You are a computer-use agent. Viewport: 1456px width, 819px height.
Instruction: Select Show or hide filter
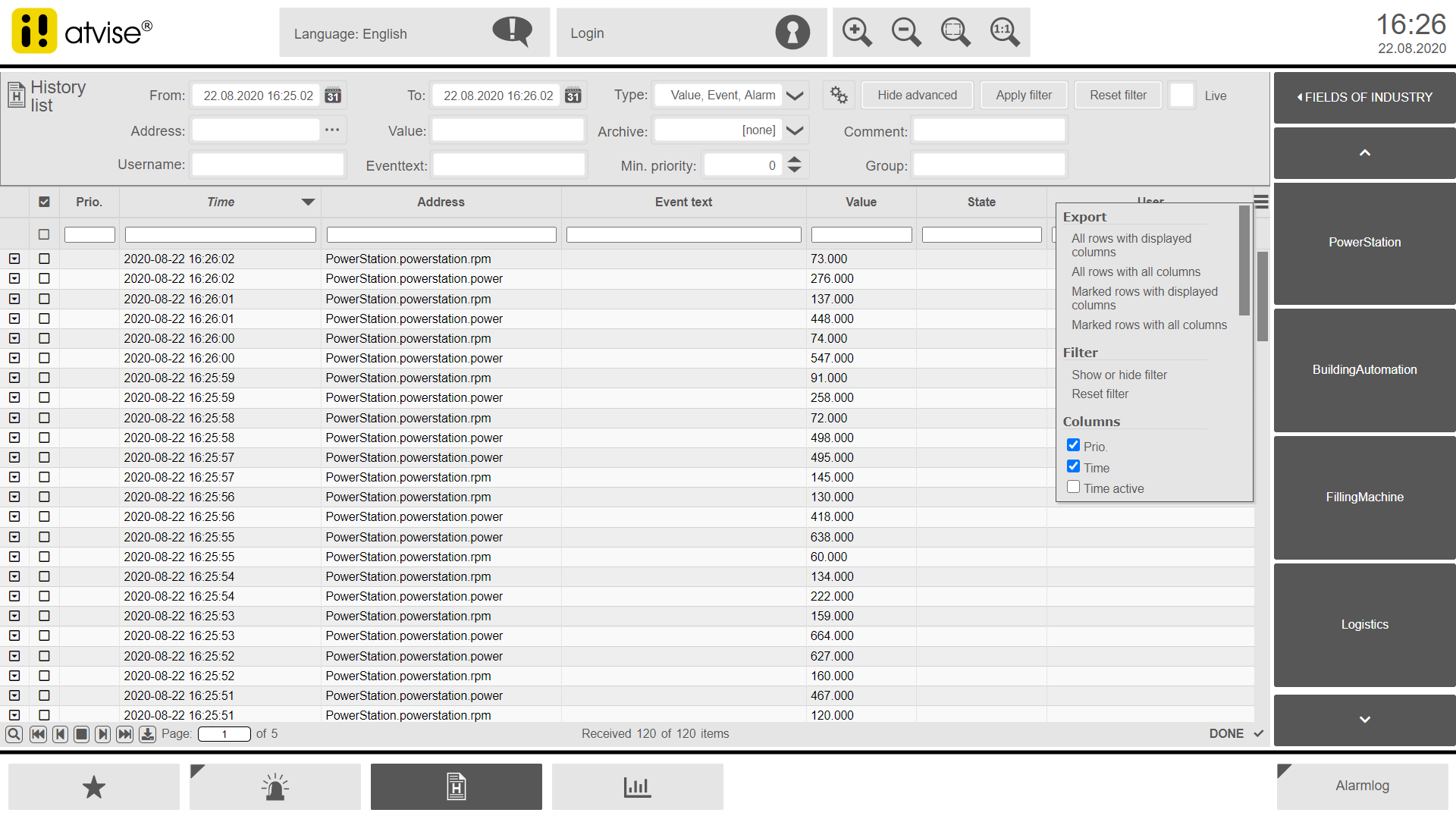[1119, 375]
